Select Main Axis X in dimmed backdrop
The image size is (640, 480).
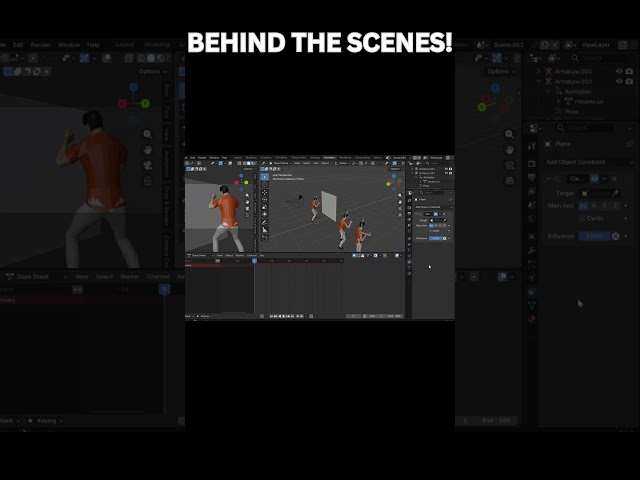[x=594, y=206]
